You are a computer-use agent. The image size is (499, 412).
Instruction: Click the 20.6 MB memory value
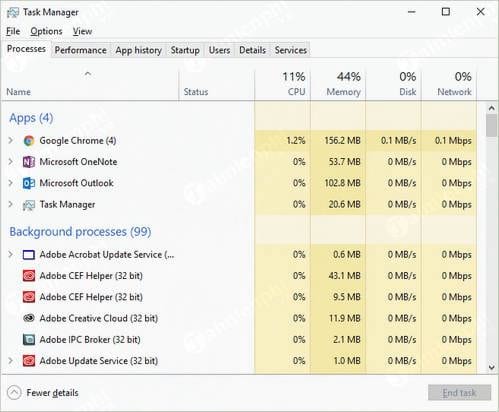click(345, 204)
